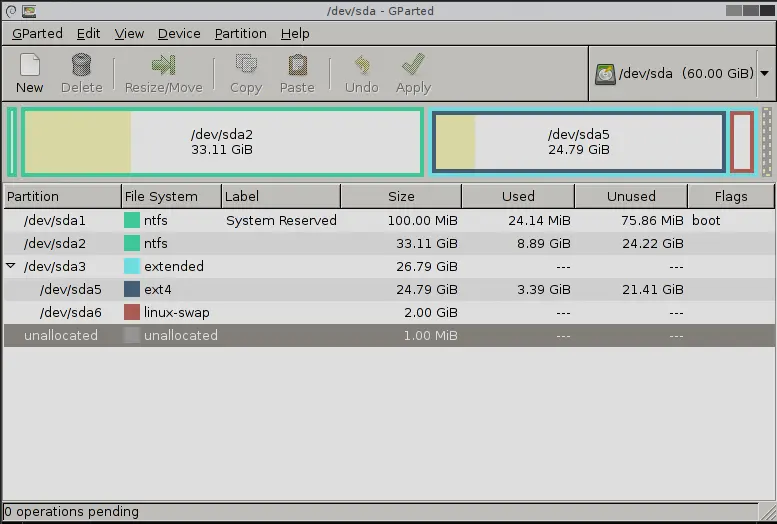Image resolution: width=777 pixels, height=524 pixels.
Task: Select the /dev/sda2 partition row
Action: click(389, 243)
